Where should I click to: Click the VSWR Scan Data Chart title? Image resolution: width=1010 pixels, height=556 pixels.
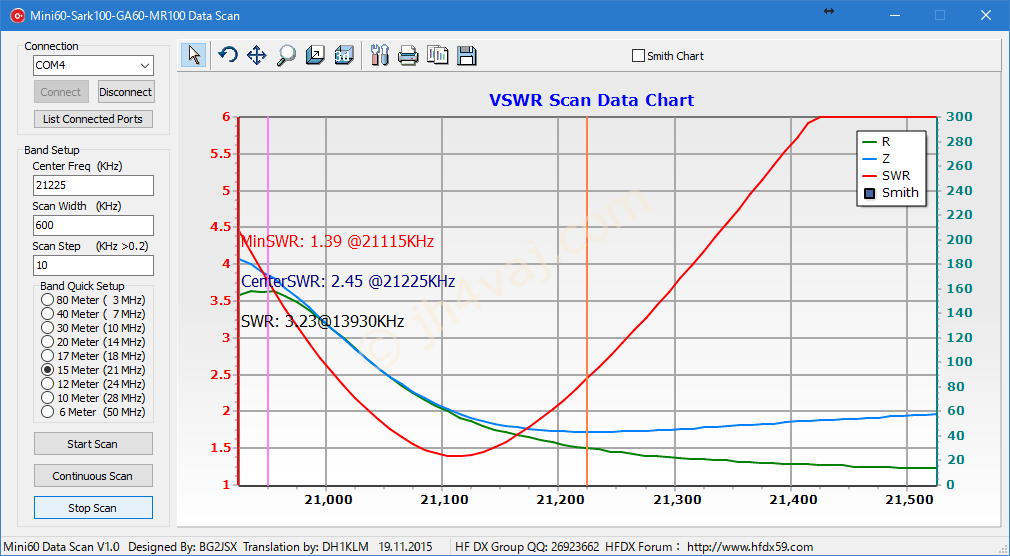click(591, 101)
